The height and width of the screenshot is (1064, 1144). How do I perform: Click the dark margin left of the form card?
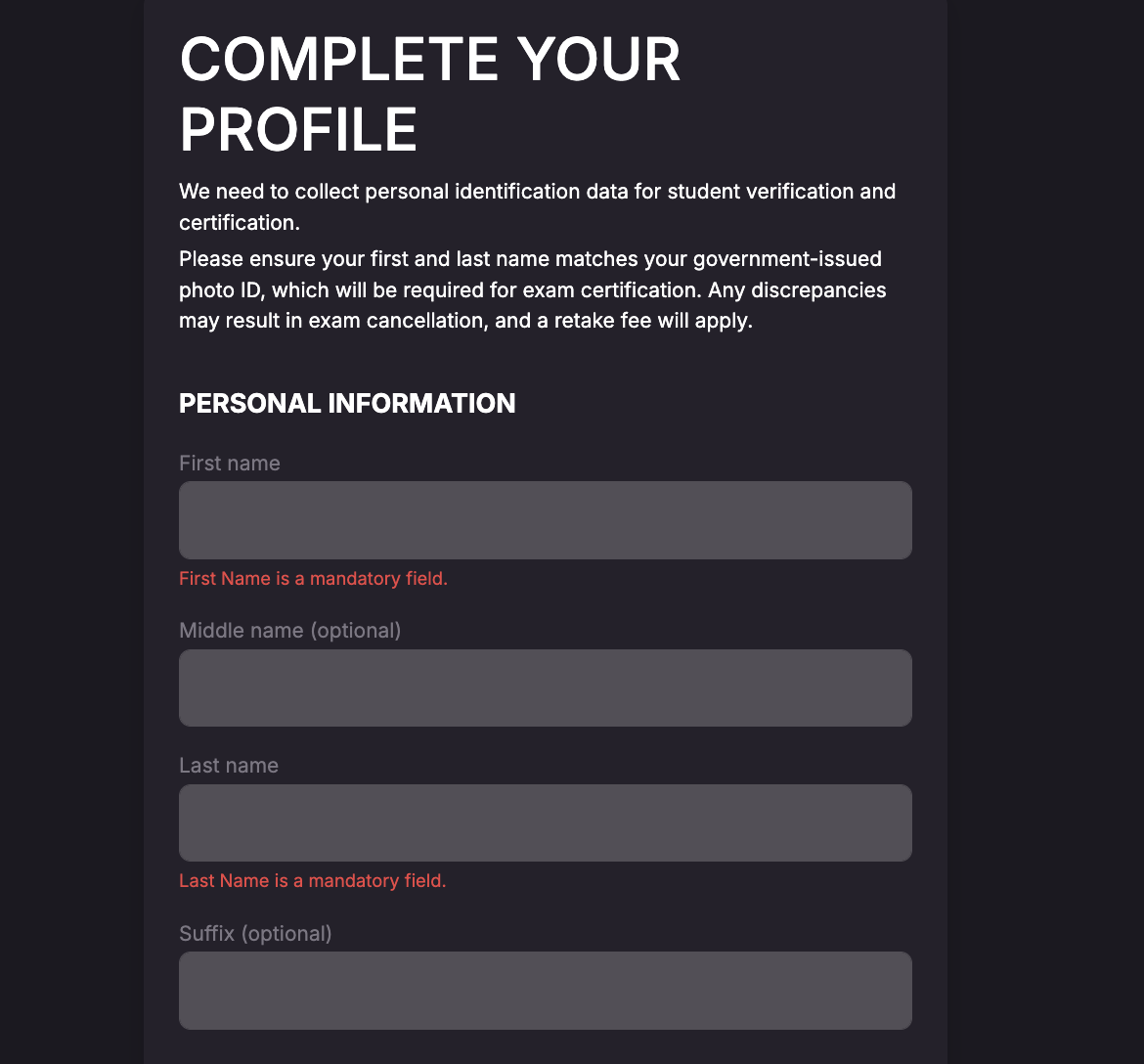[x=71, y=532]
